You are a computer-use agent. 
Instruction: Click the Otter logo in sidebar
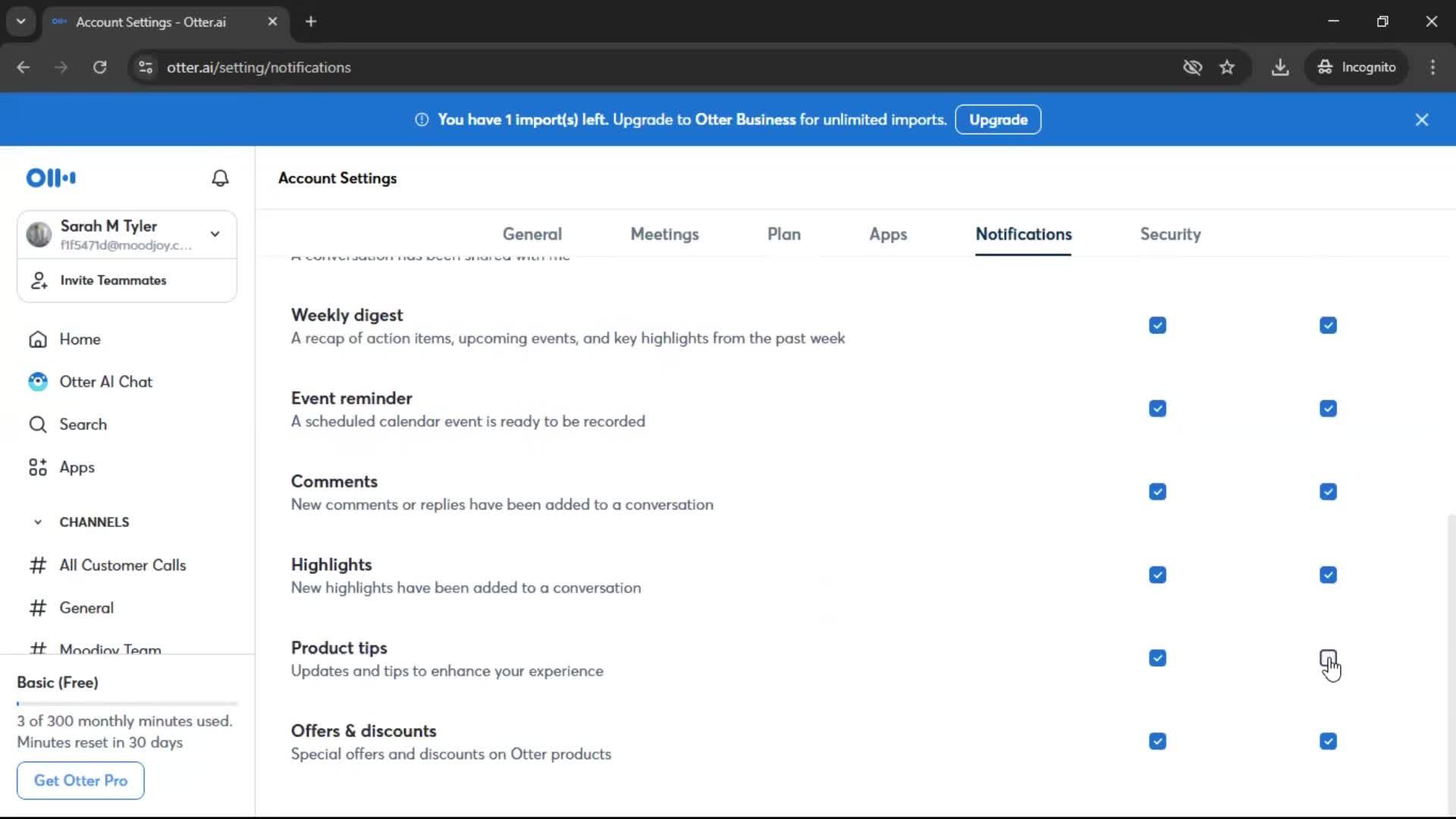click(51, 178)
